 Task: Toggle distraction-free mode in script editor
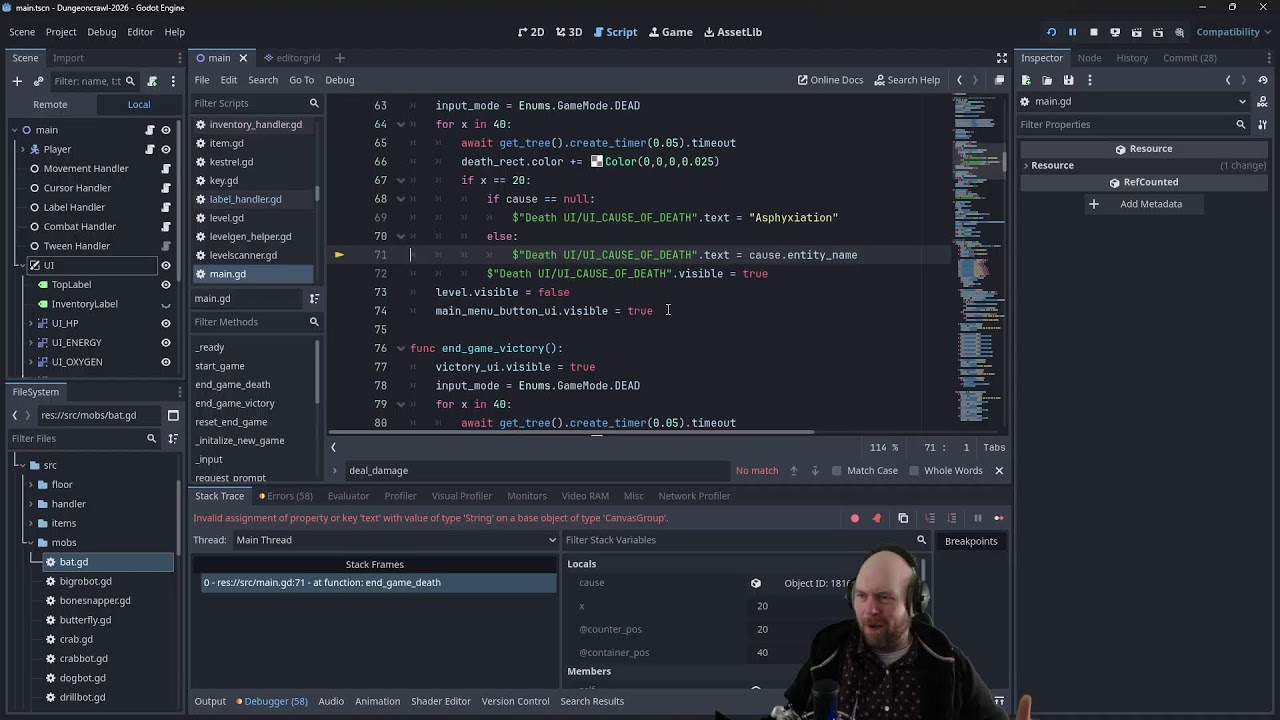tap(1002, 58)
